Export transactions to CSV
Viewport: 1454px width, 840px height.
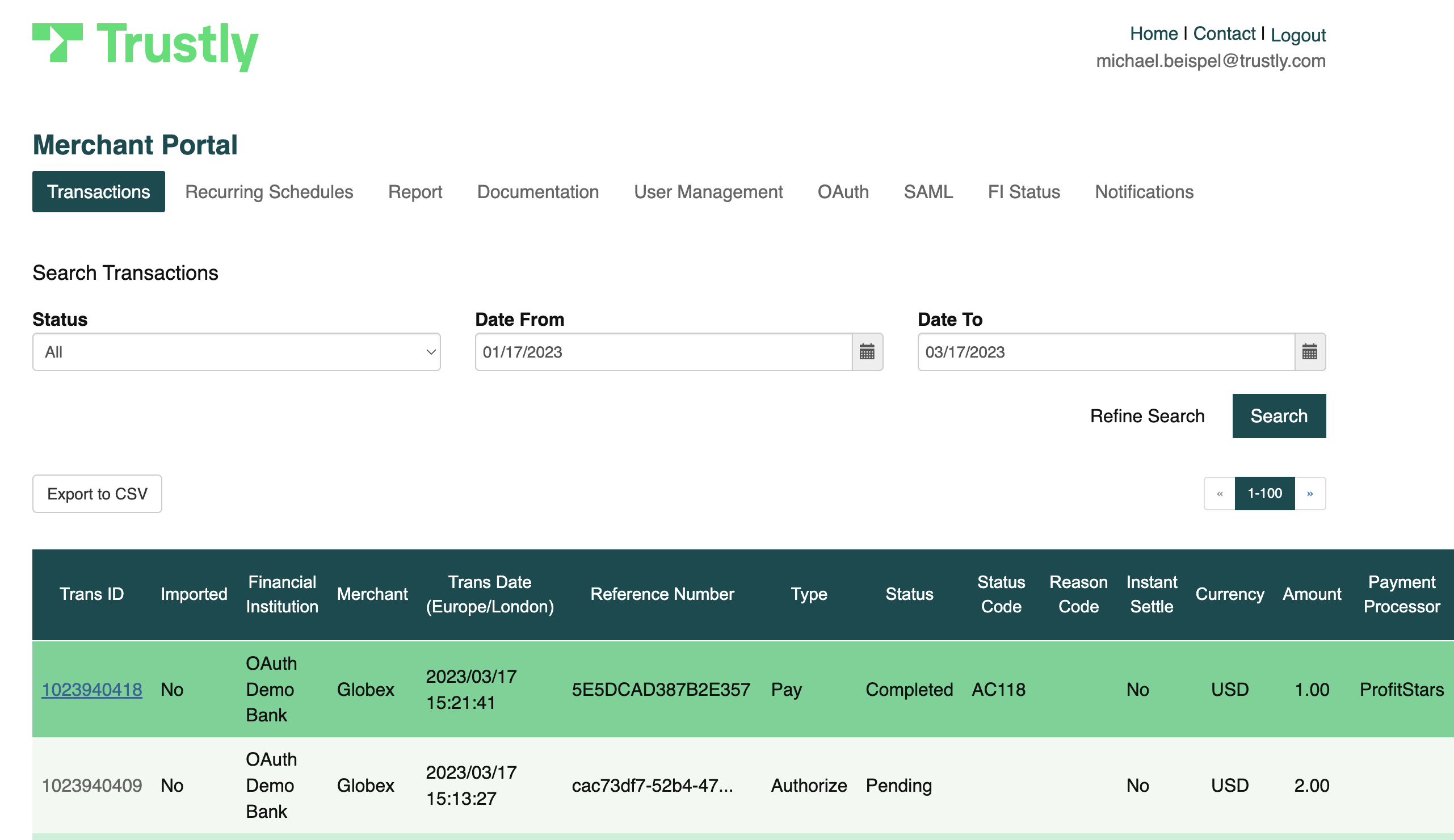coord(97,494)
